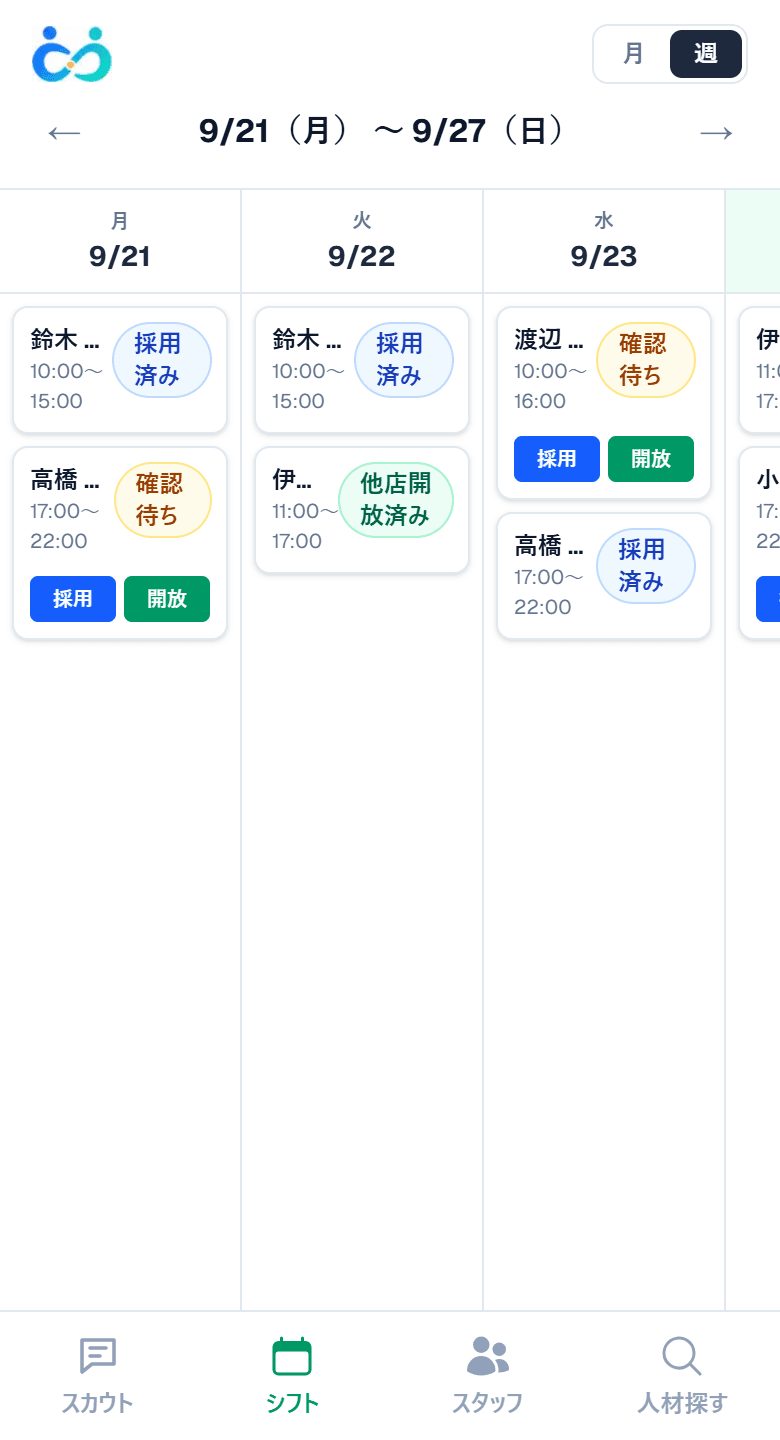Click 開放 button on 9/21 高橋 shift
The height and width of the screenshot is (1440, 780).
167,599
